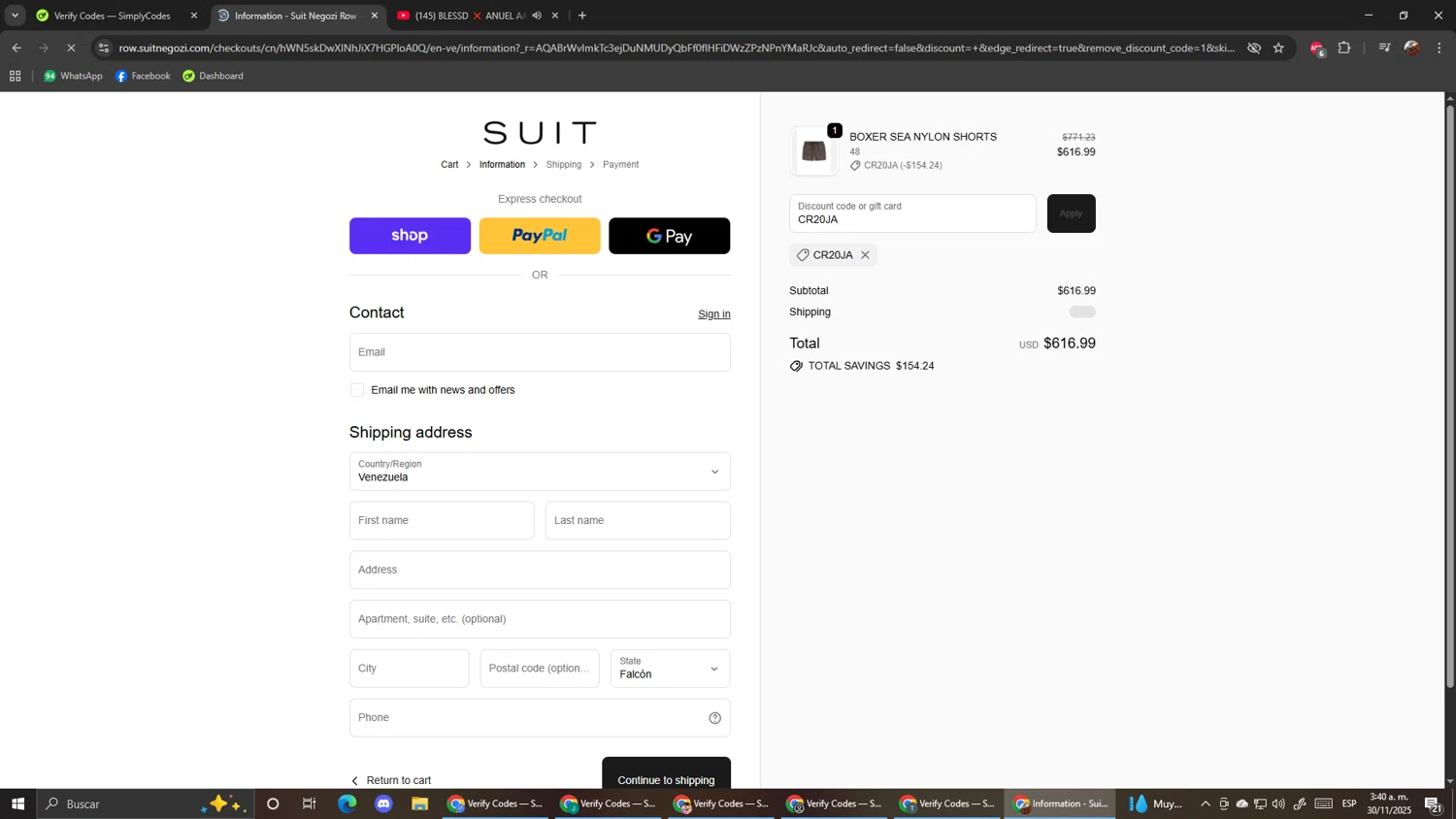The width and height of the screenshot is (1456, 819).
Task: Open Cortana circle icon on taskbar
Action: pos(273,804)
